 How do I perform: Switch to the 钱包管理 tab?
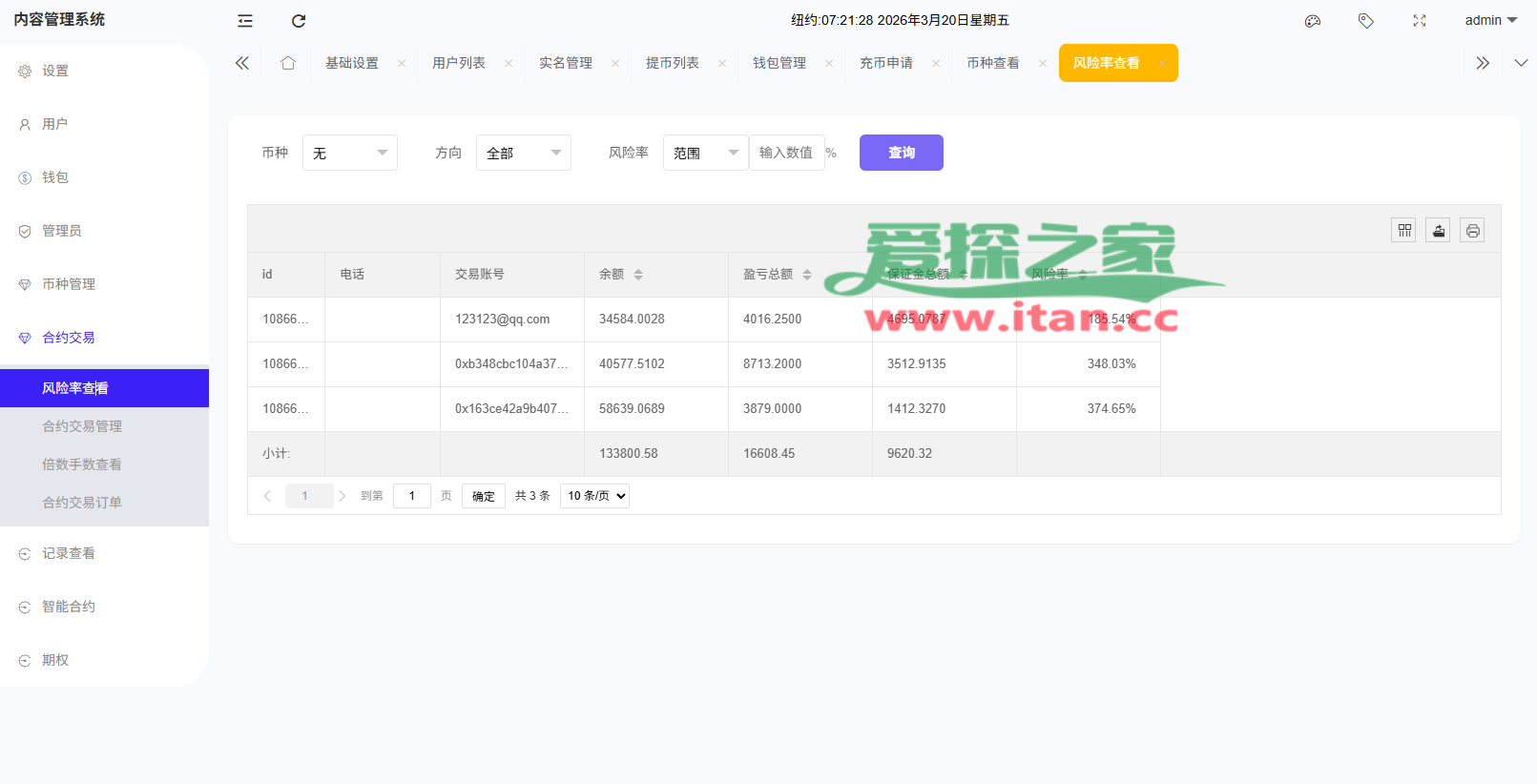[x=779, y=63]
